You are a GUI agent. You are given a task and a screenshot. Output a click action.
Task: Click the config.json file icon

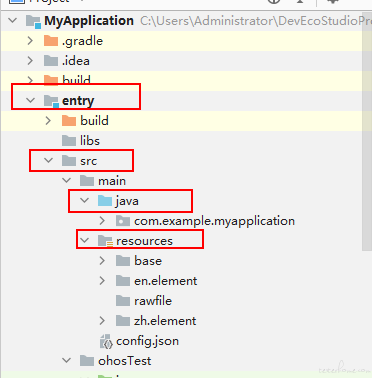click(106, 341)
